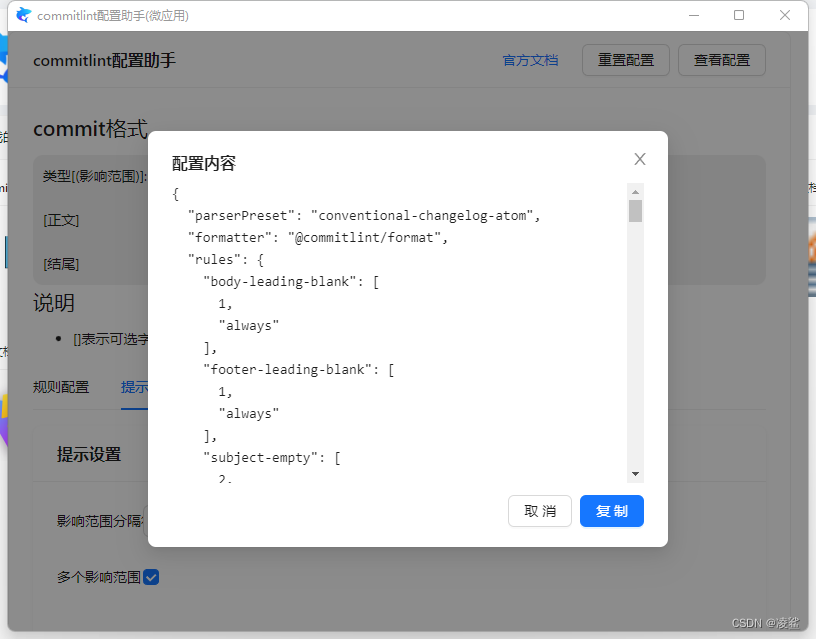Click the scrollbar down arrow
Image resolution: width=816 pixels, height=639 pixels.
pyautogui.click(x=635, y=473)
